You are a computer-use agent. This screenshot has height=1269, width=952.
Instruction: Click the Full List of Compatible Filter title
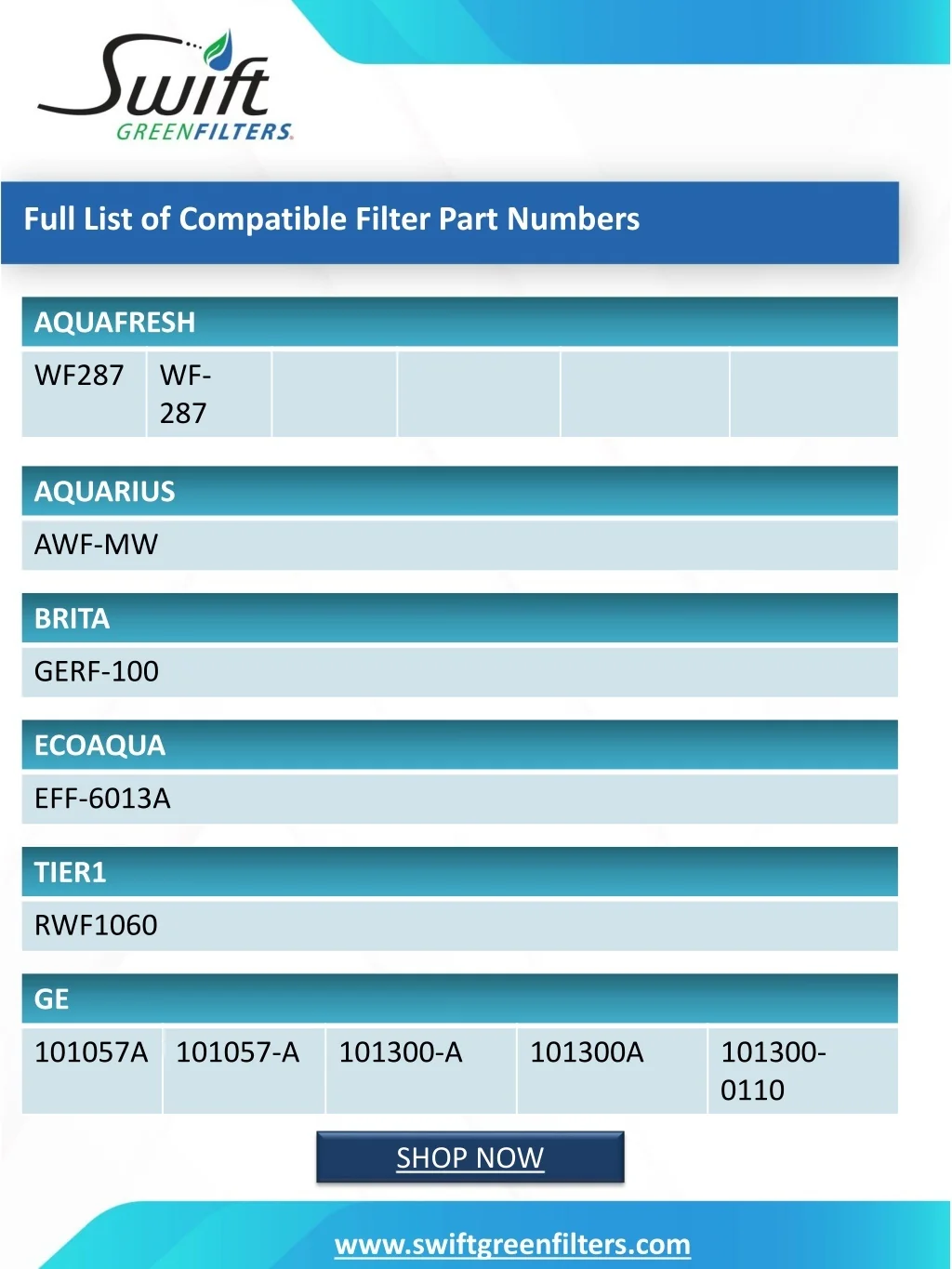(331, 219)
